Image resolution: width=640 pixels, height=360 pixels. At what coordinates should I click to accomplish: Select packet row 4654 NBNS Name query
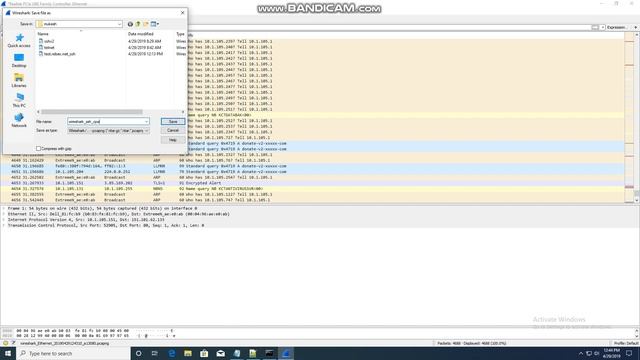click(x=312, y=189)
